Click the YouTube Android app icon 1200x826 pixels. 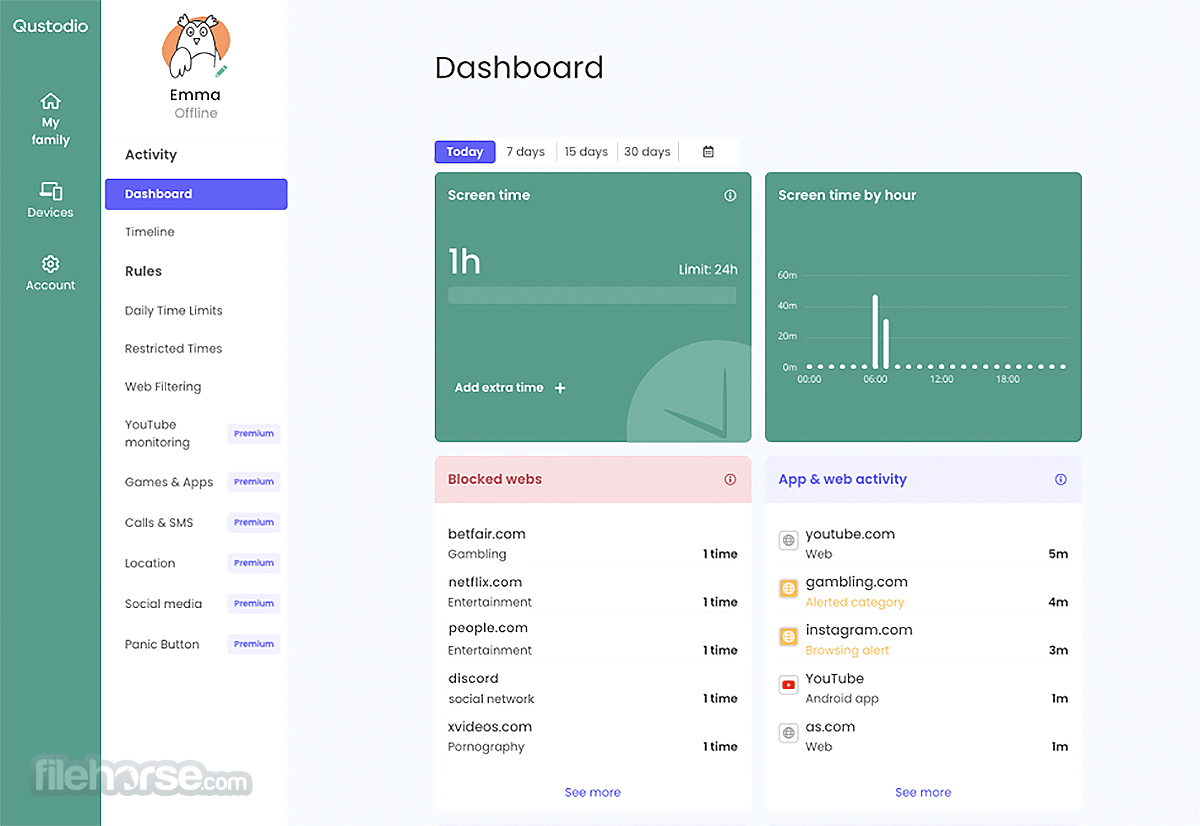click(788, 685)
